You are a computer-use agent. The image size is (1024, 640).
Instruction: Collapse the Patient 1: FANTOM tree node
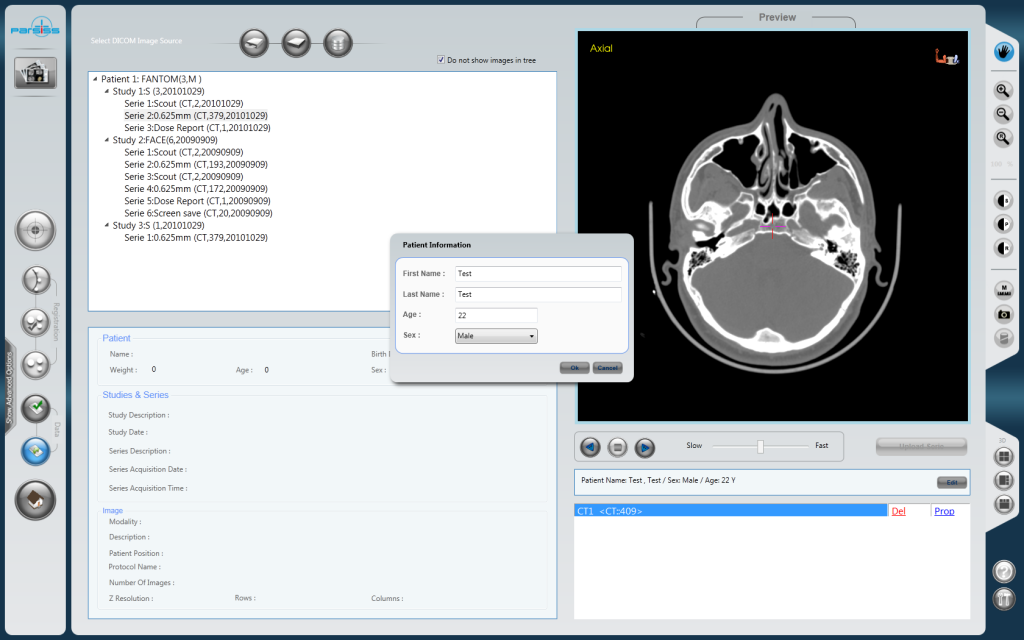coord(95,79)
